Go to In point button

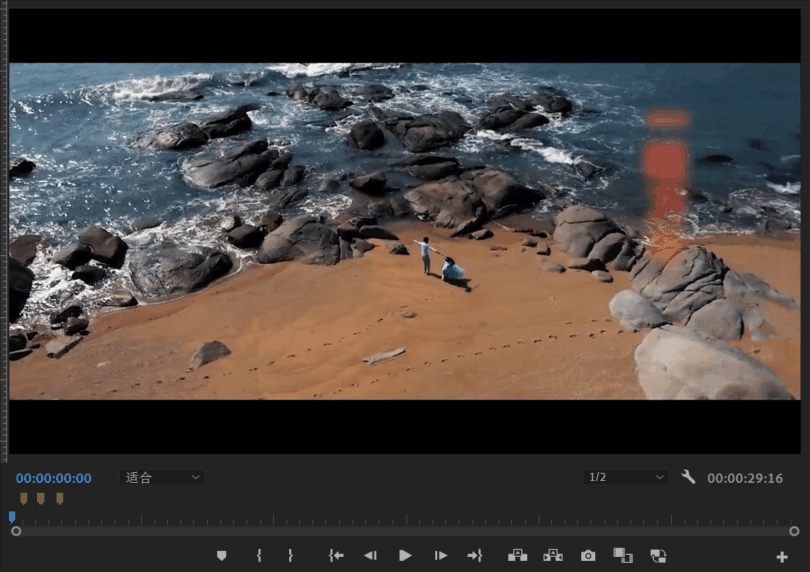point(336,556)
